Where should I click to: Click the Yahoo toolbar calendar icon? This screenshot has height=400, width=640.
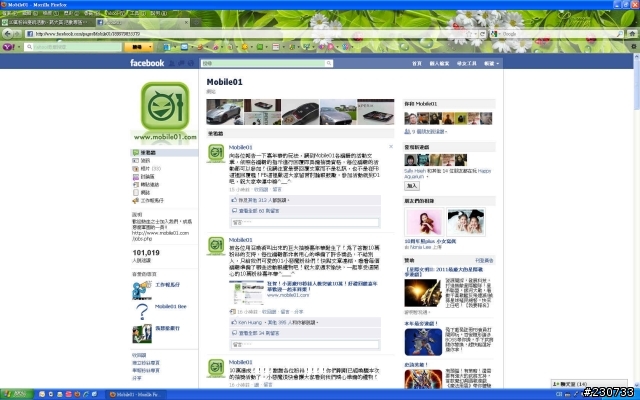276,47
